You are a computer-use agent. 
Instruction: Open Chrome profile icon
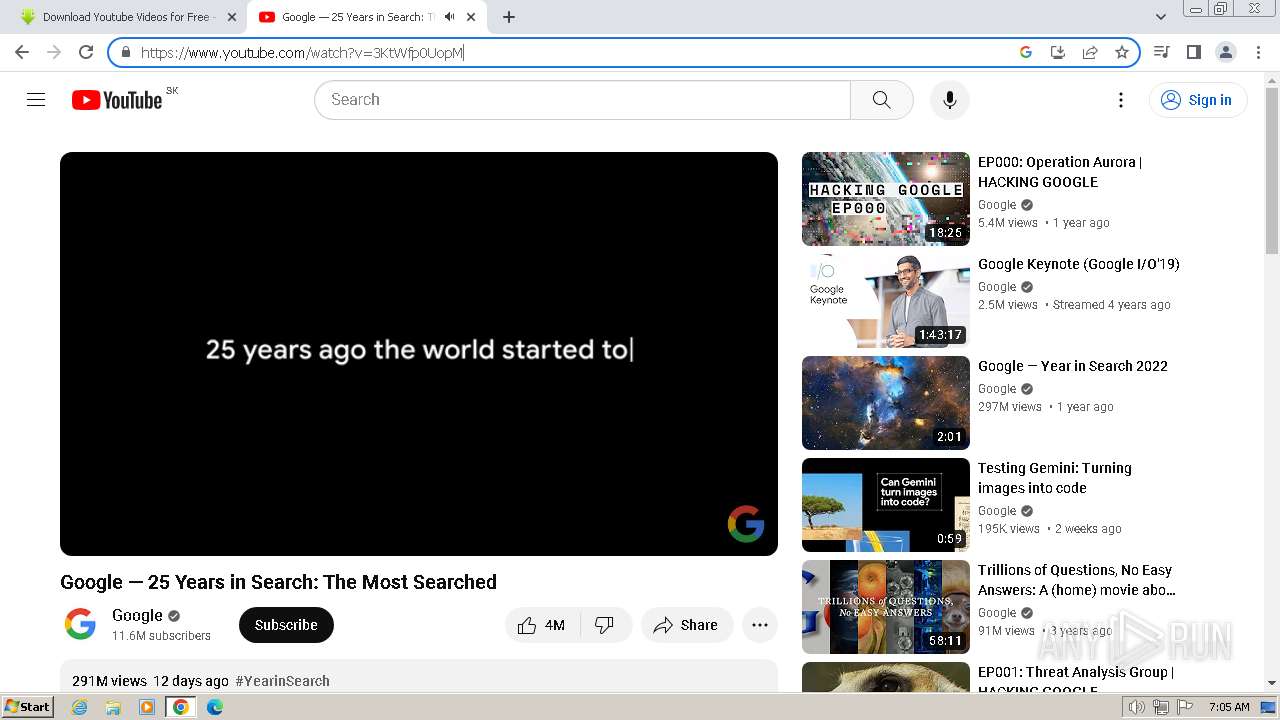point(1225,52)
